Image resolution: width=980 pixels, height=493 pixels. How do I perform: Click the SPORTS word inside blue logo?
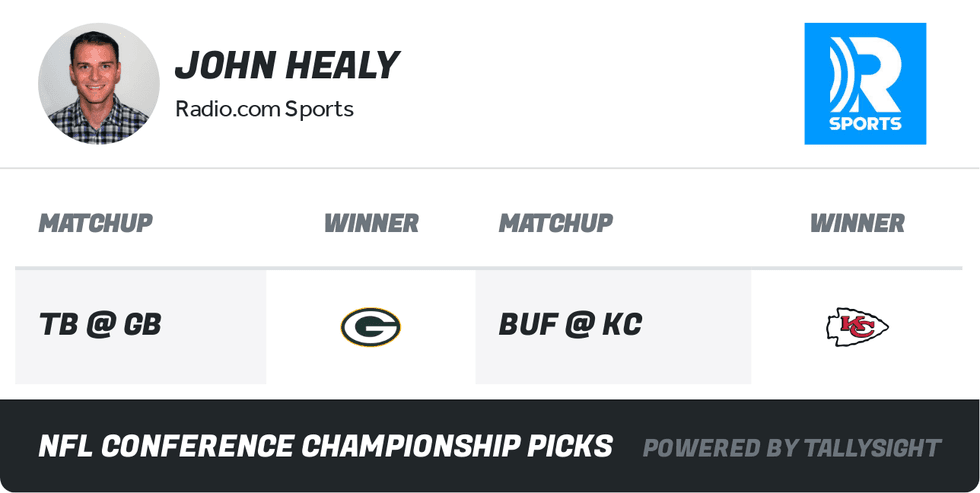pos(865,124)
